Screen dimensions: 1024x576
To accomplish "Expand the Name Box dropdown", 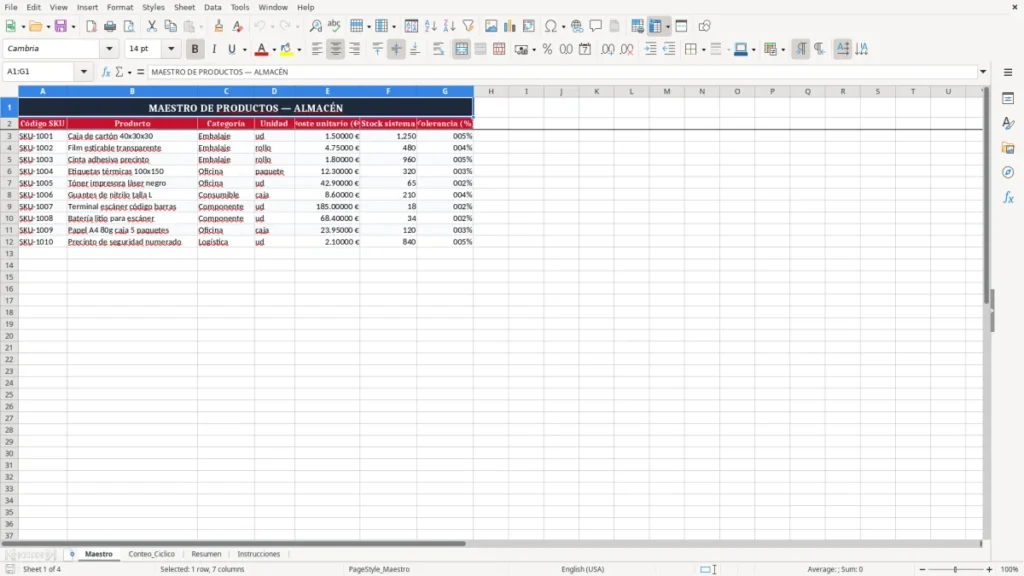I will [84, 72].
